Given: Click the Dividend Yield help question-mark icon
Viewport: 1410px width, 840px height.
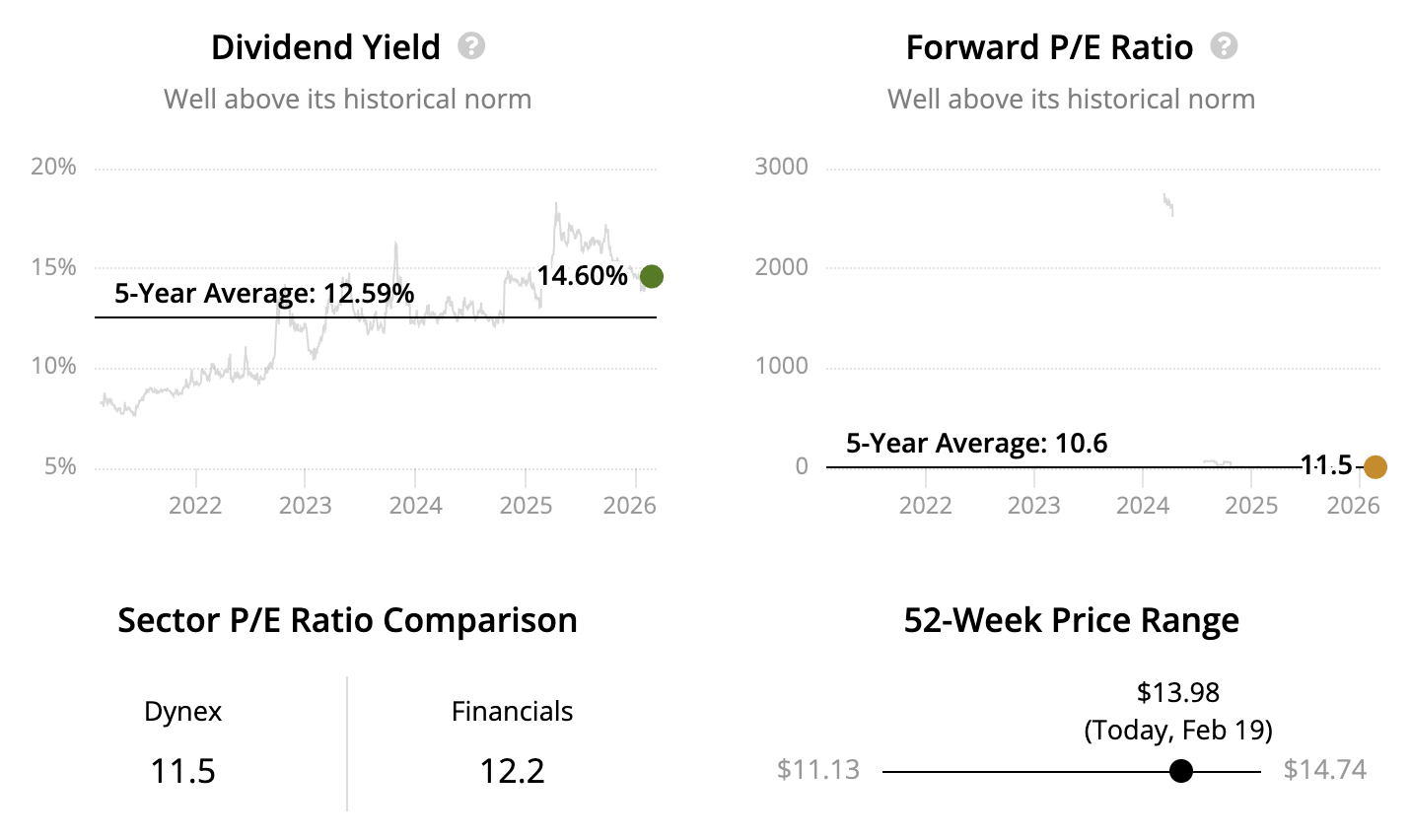Looking at the screenshot, I should tap(471, 46).
